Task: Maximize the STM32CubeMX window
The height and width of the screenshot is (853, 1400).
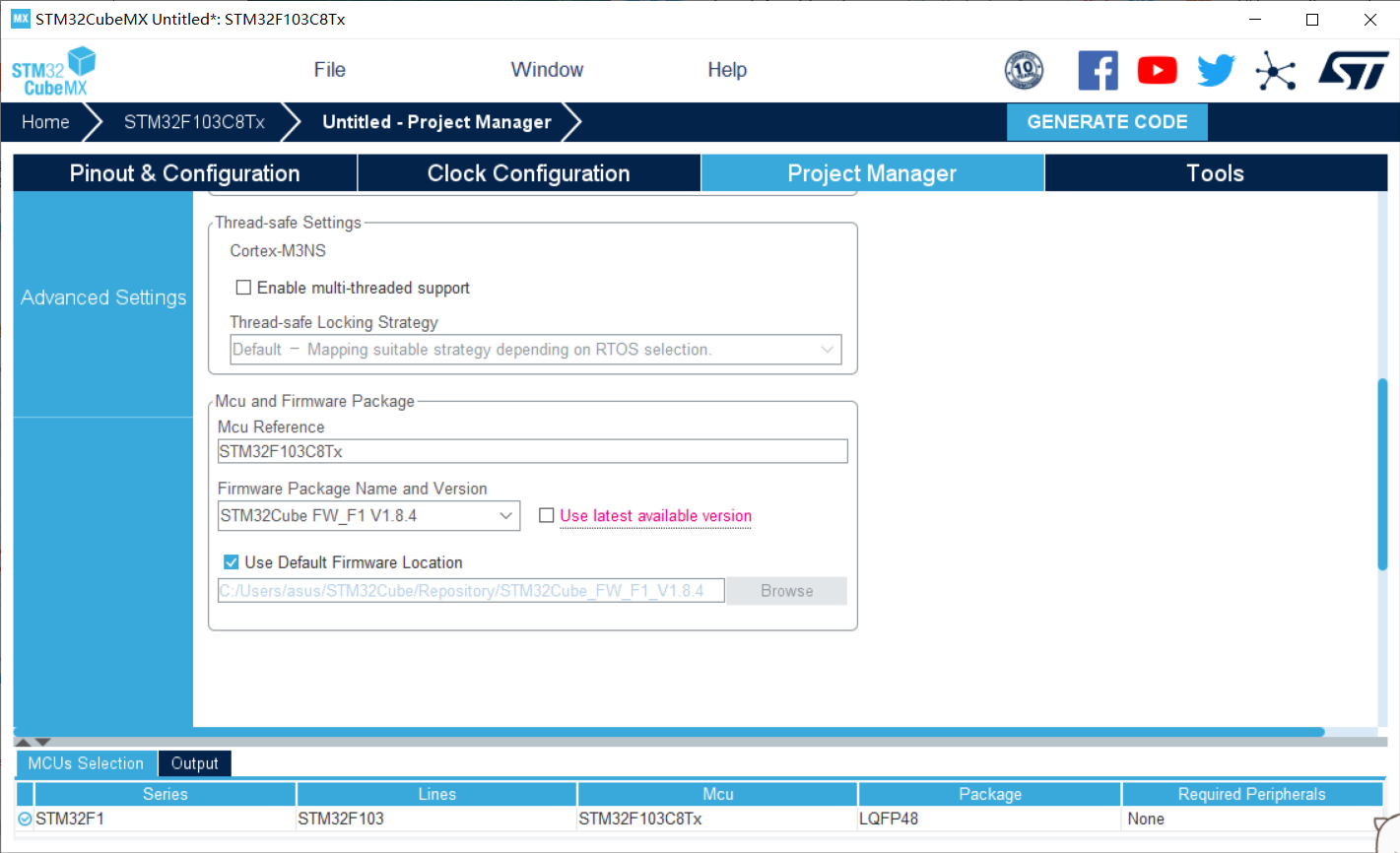Action: [x=1312, y=20]
